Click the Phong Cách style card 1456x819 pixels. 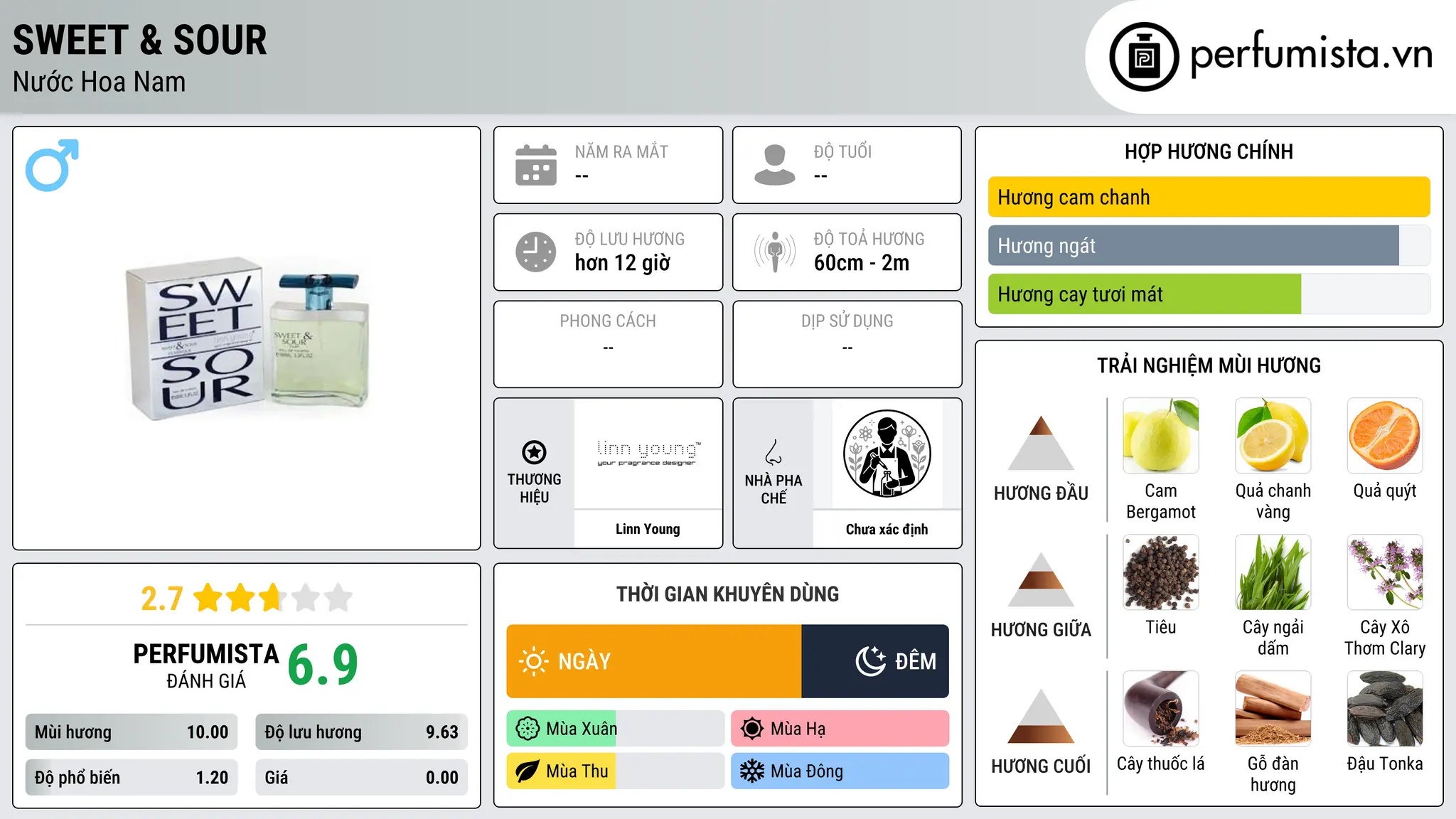click(x=608, y=344)
